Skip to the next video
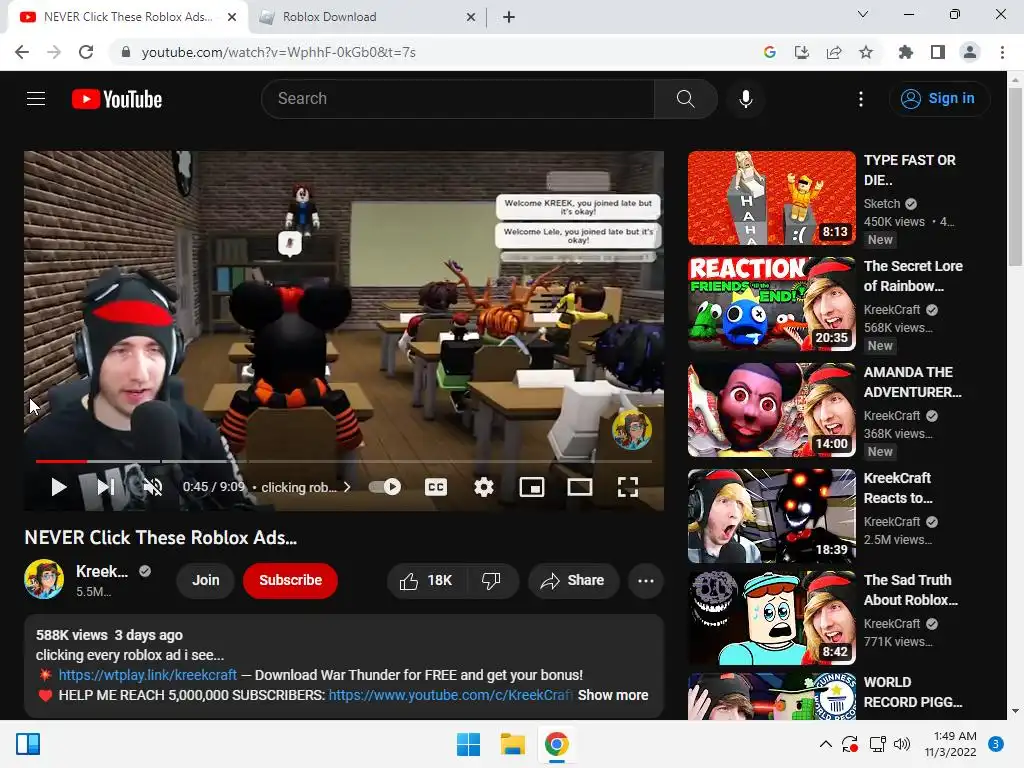The width and height of the screenshot is (1024, 768). click(106, 487)
